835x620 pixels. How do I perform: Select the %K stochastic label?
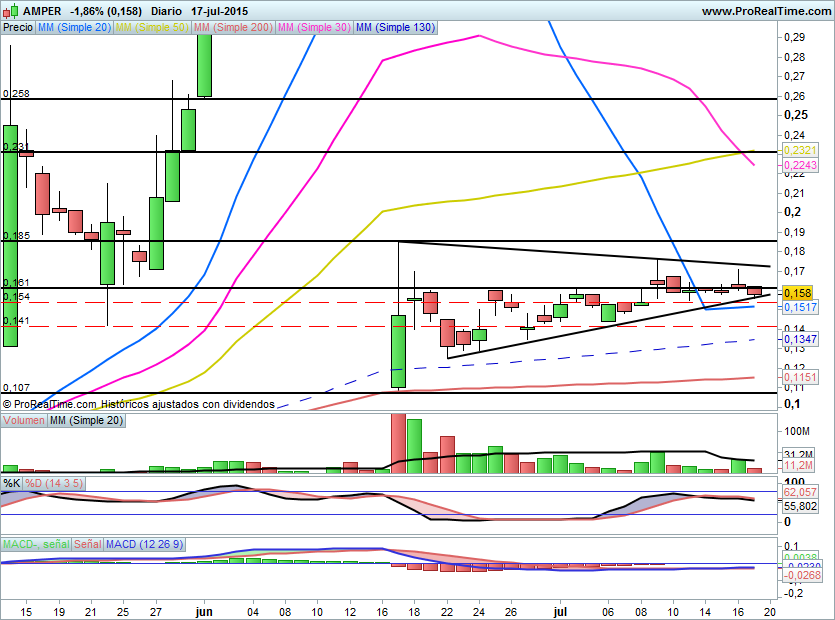click(12, 483)
